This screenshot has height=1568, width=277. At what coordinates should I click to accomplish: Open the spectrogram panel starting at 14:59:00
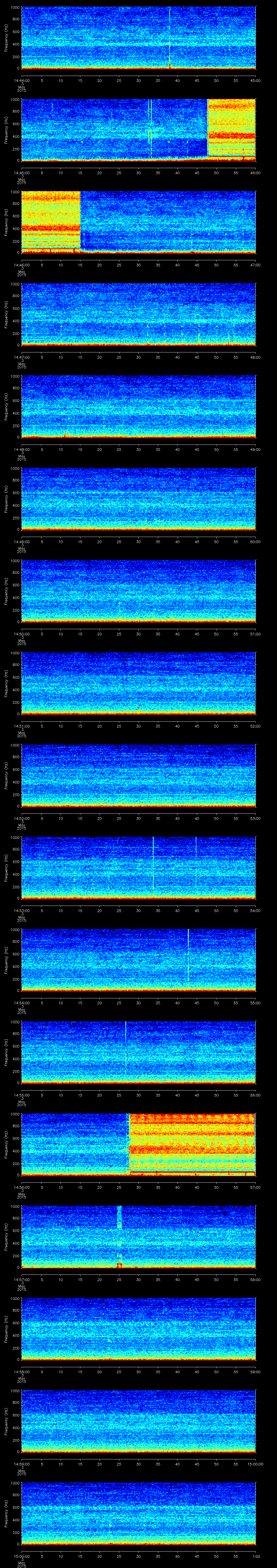click(x=138, y=1421)
